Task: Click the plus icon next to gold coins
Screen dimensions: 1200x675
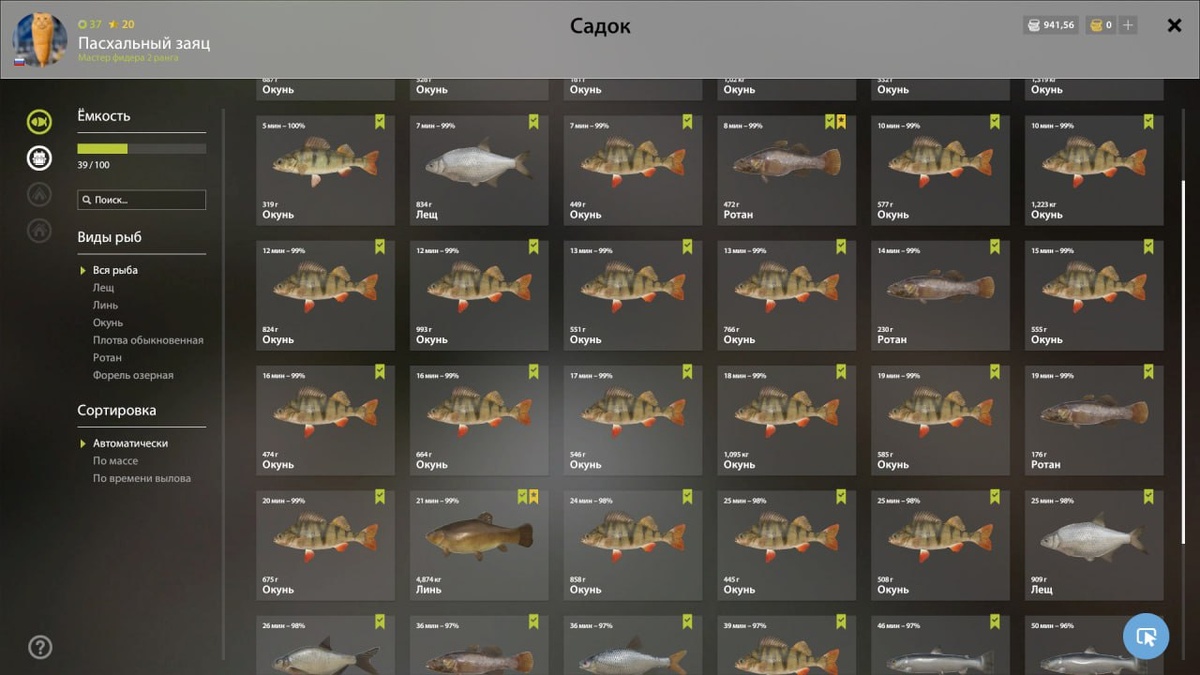Action: [1128, 25]
